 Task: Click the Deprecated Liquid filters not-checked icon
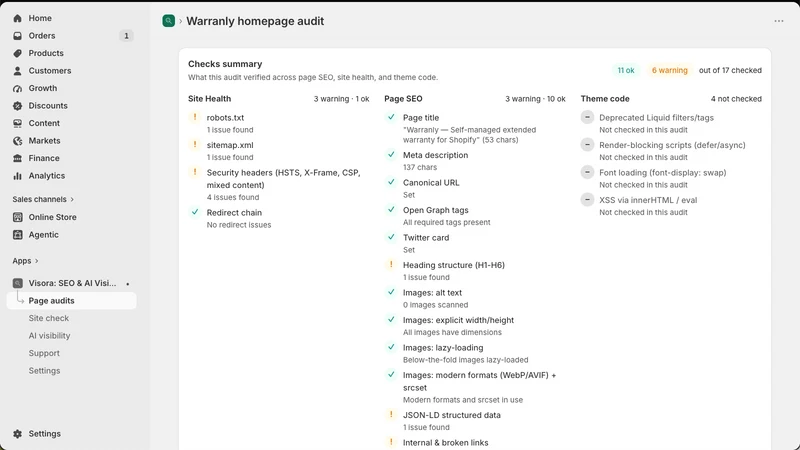[587, 117]
